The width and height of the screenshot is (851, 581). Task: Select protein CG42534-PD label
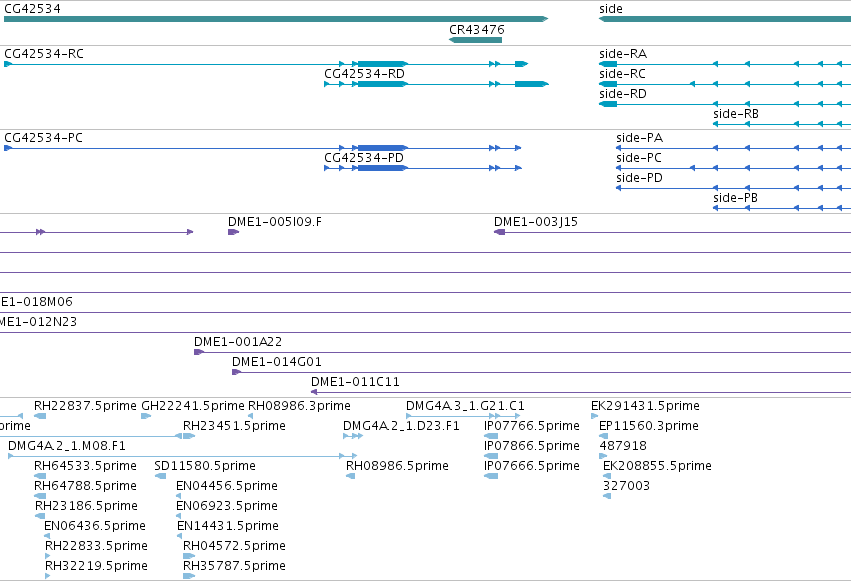pos(364,158)
